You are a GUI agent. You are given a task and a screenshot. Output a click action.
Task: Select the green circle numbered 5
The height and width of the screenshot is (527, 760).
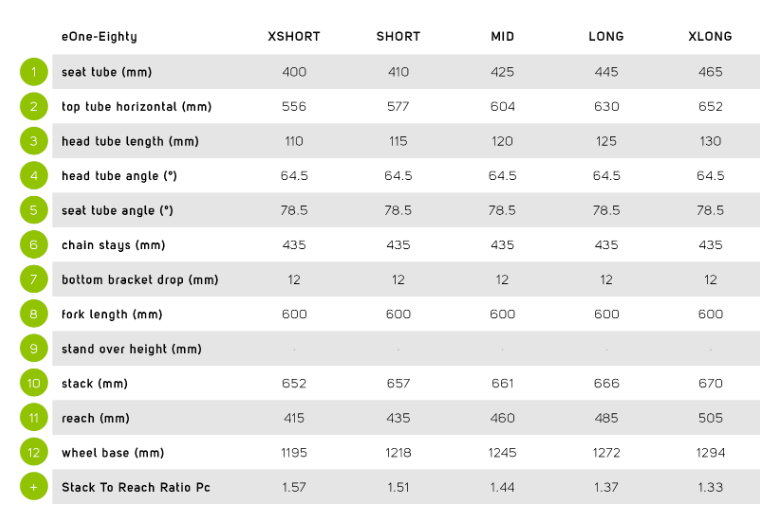34,210
